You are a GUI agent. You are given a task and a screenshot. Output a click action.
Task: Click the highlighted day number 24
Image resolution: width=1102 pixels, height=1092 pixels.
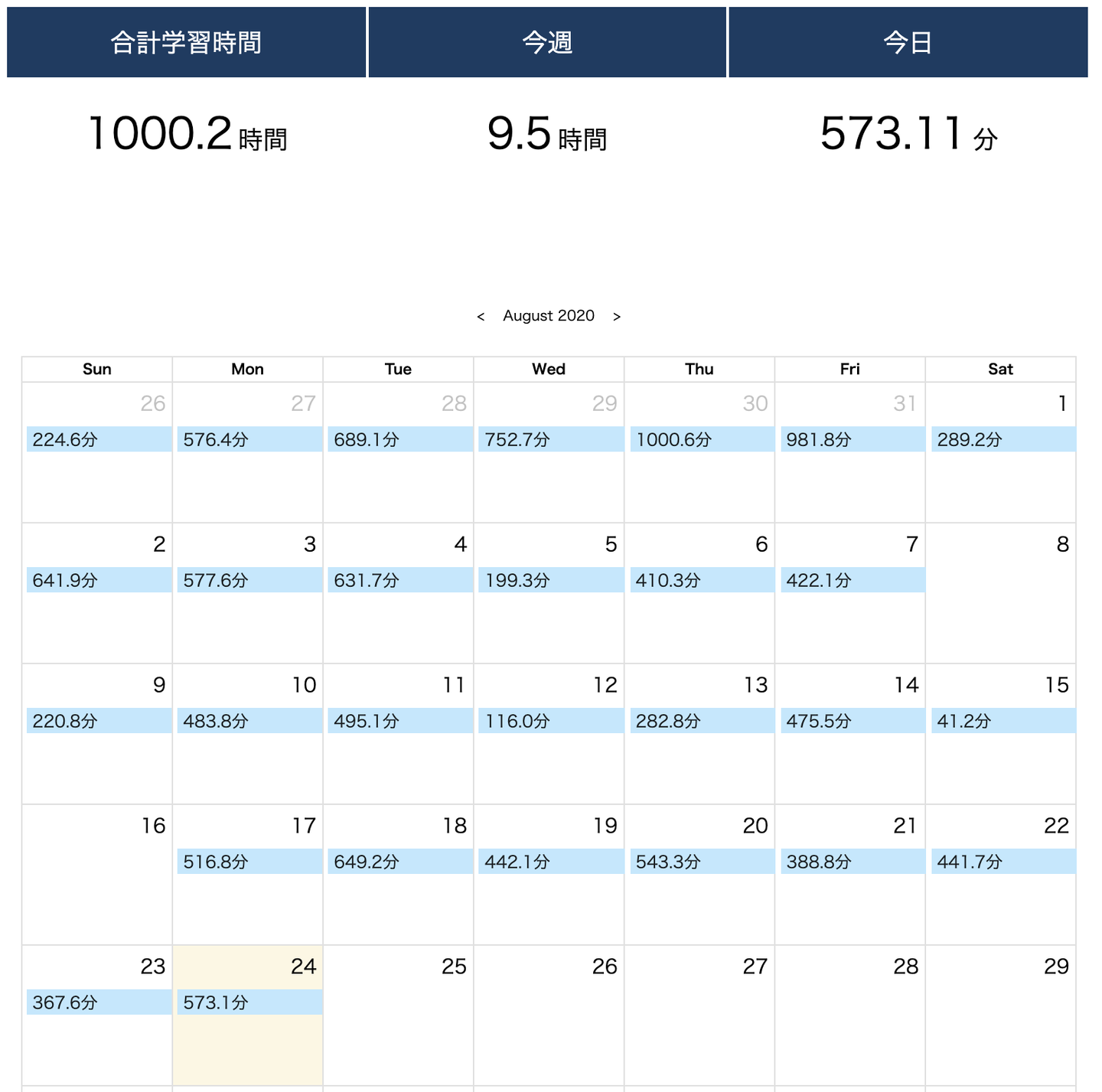304,967
